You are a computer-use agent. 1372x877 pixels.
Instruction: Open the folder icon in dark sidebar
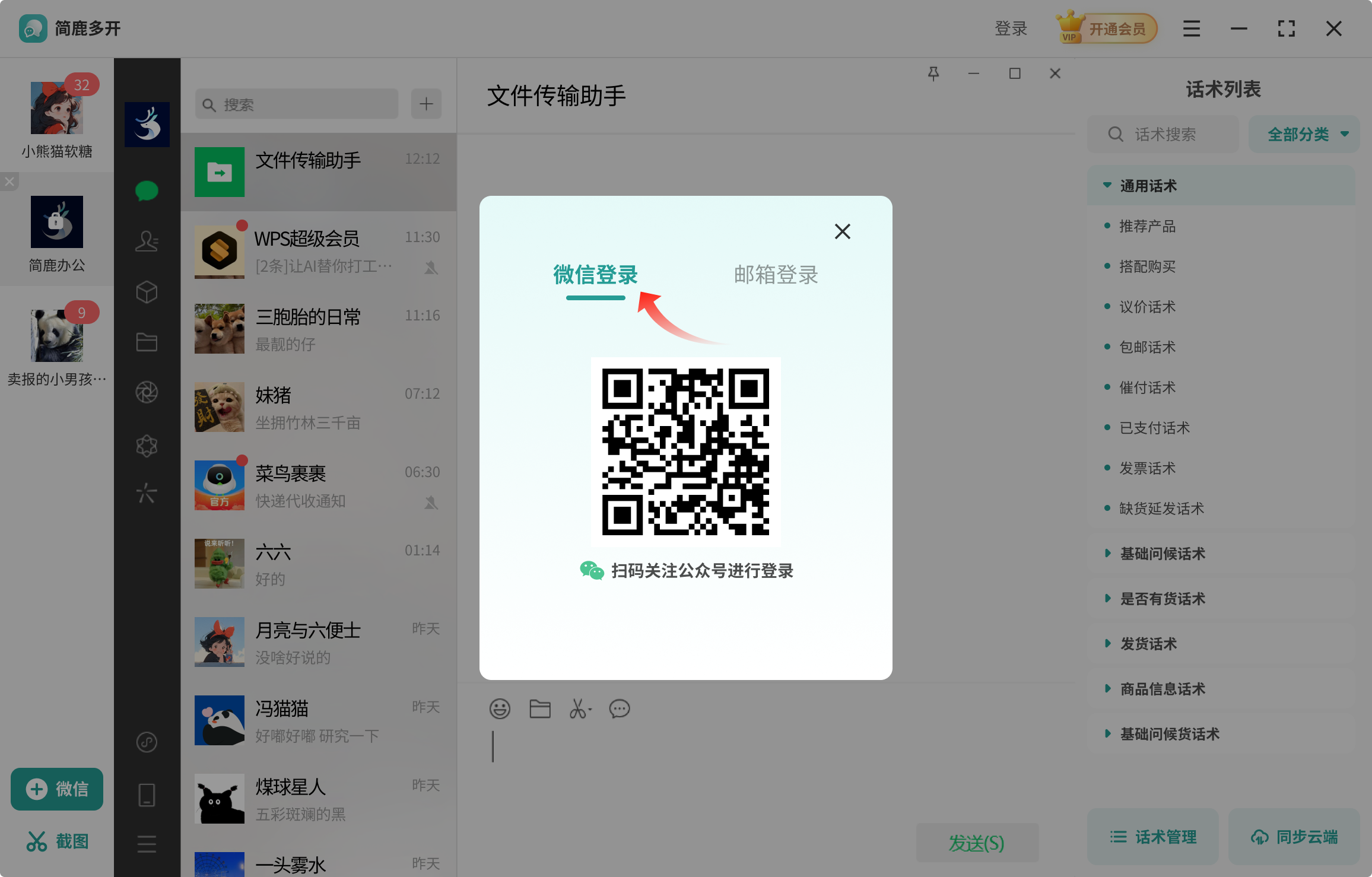coord(147,342)
